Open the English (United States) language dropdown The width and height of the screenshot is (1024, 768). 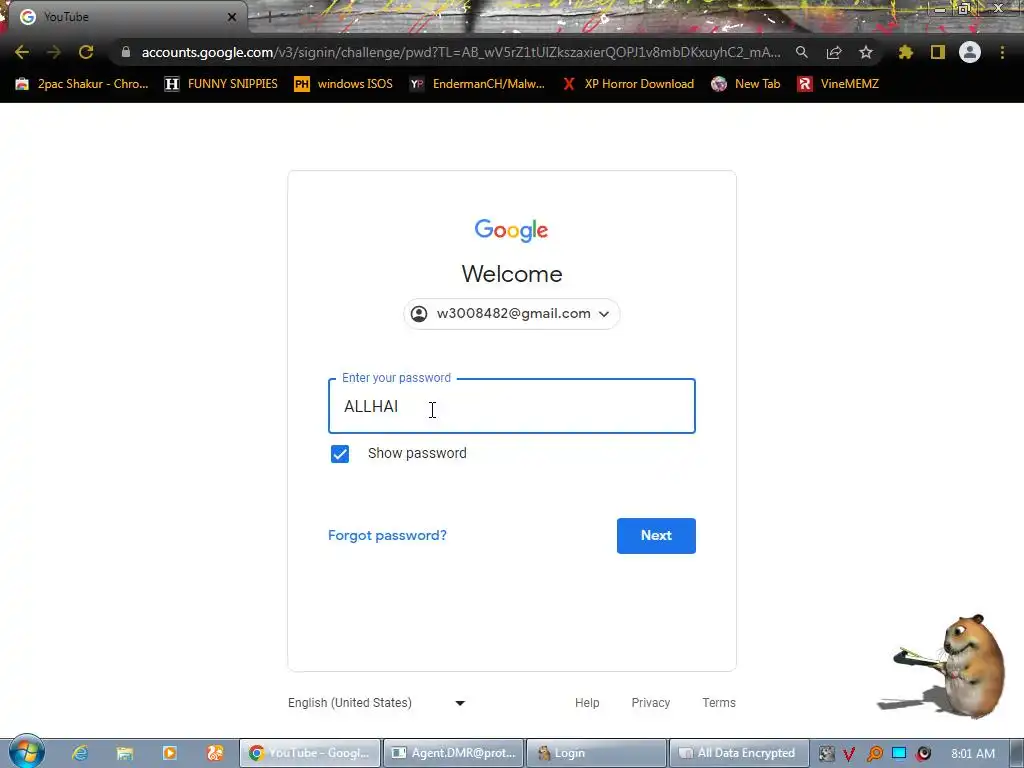coord(377,703)
